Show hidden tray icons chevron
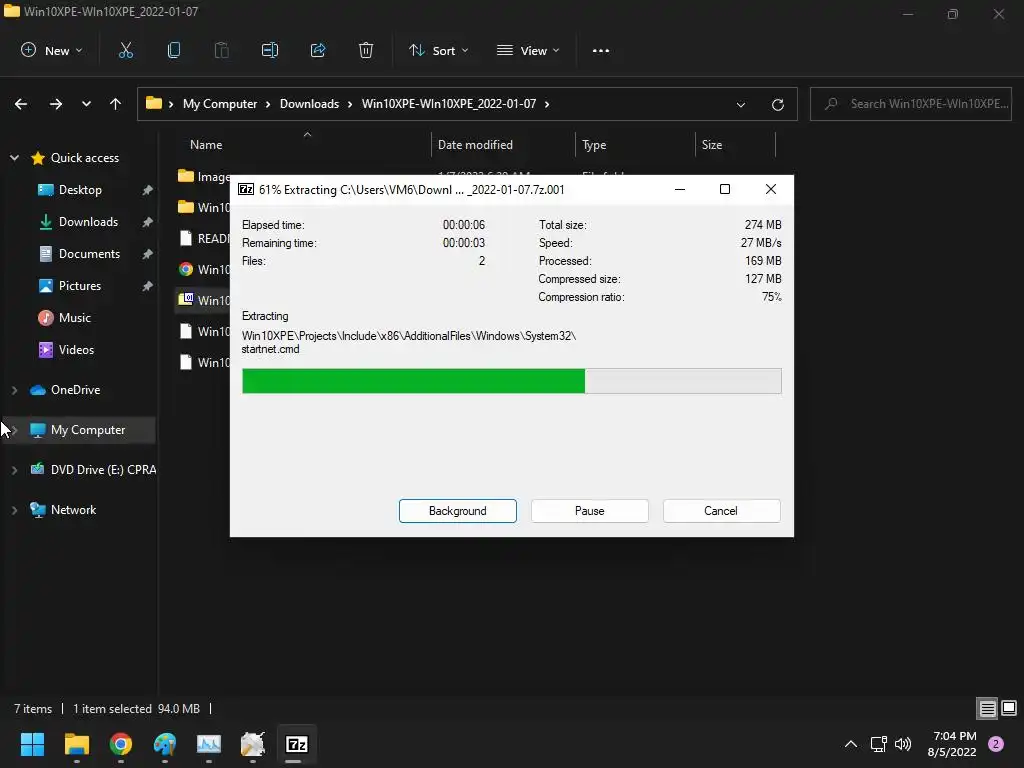This screenshot has width=1024, height=768. click(851, 744)
